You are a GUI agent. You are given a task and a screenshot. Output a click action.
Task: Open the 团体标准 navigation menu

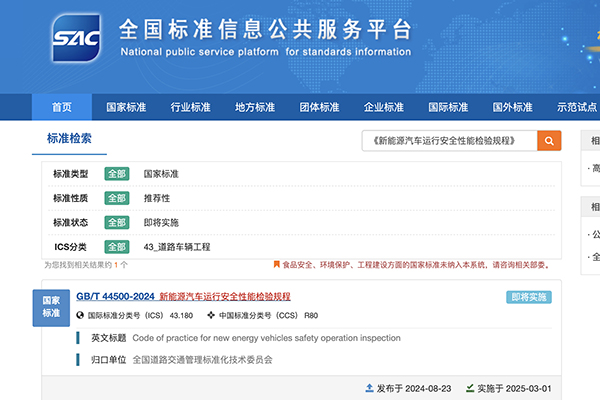click(x=319, y=107)
